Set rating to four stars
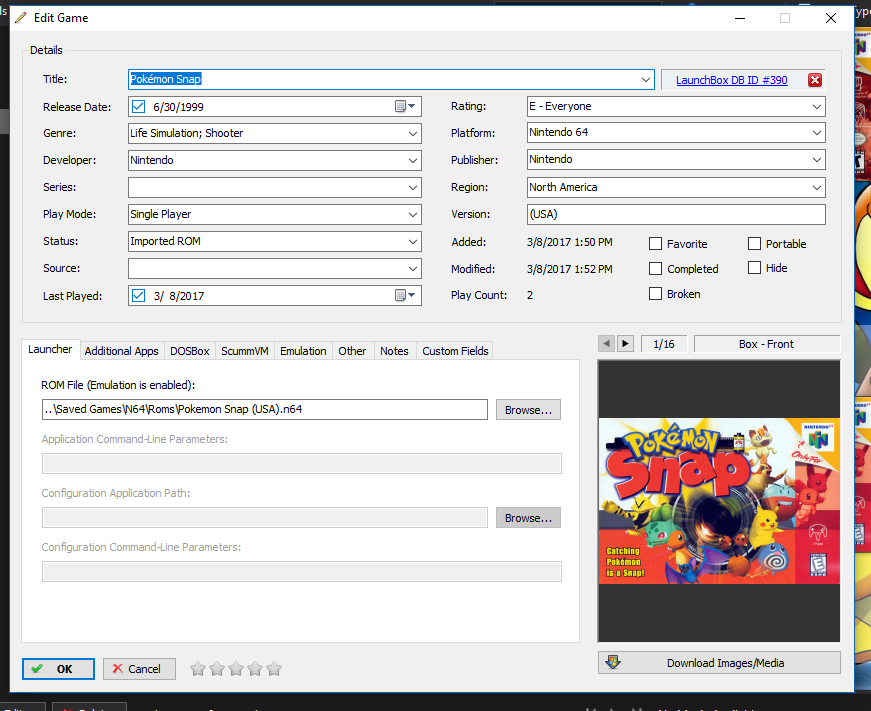The height and width of the screenshot is (711, 871). coord(255,669)
